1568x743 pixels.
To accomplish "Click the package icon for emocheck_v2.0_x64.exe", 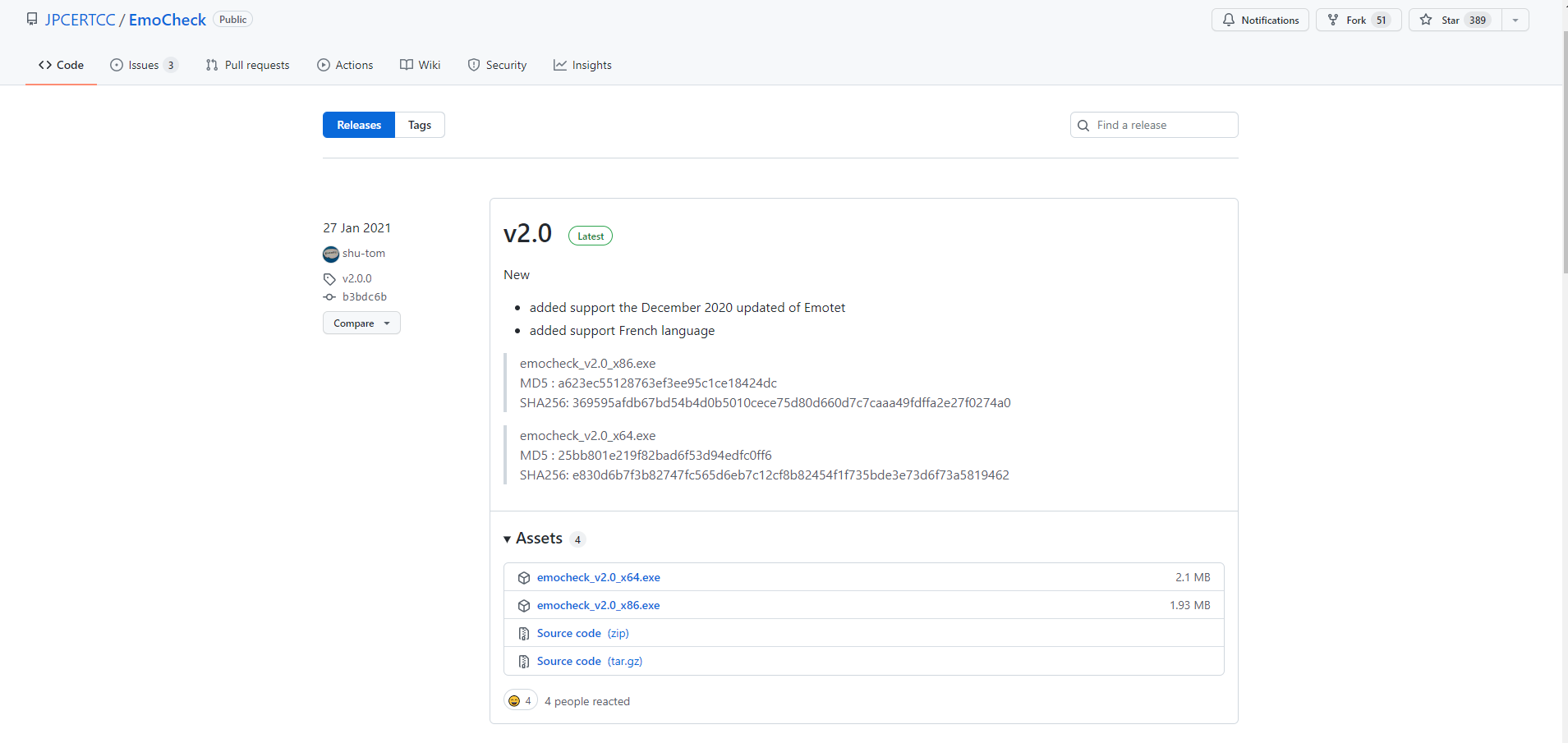I will coord(524,578).
